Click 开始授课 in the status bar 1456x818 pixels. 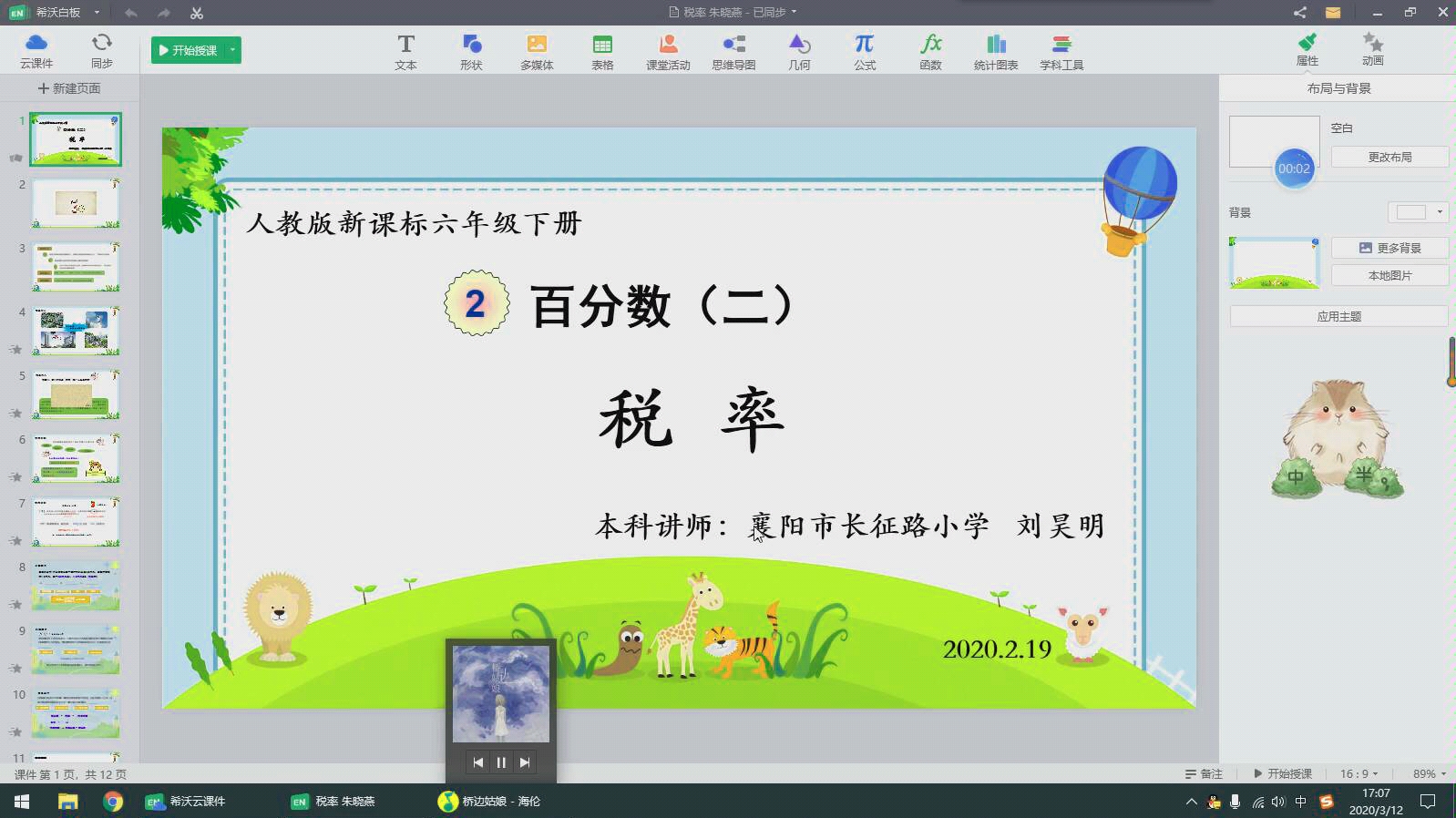1283,773
